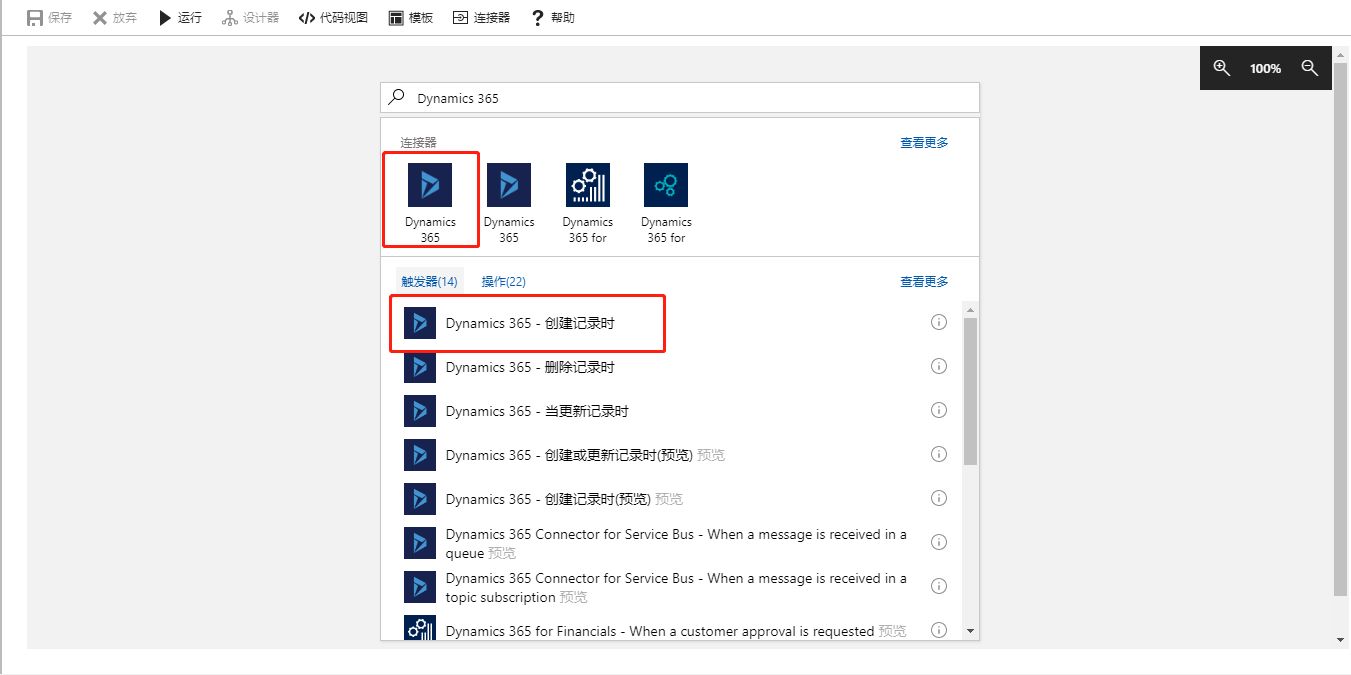Select Financials customer approval requested trigger
Screen dimensions: 1351x675
670,628
